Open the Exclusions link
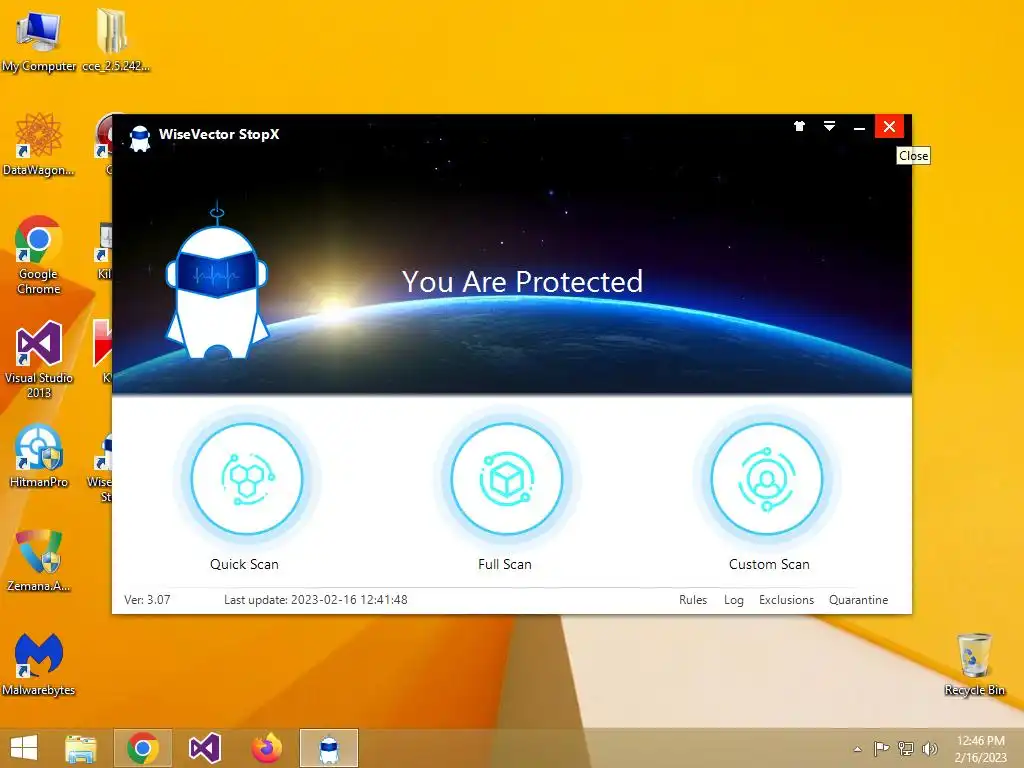The height and width of the screenshot is (768, 1024). click(786, 600)
